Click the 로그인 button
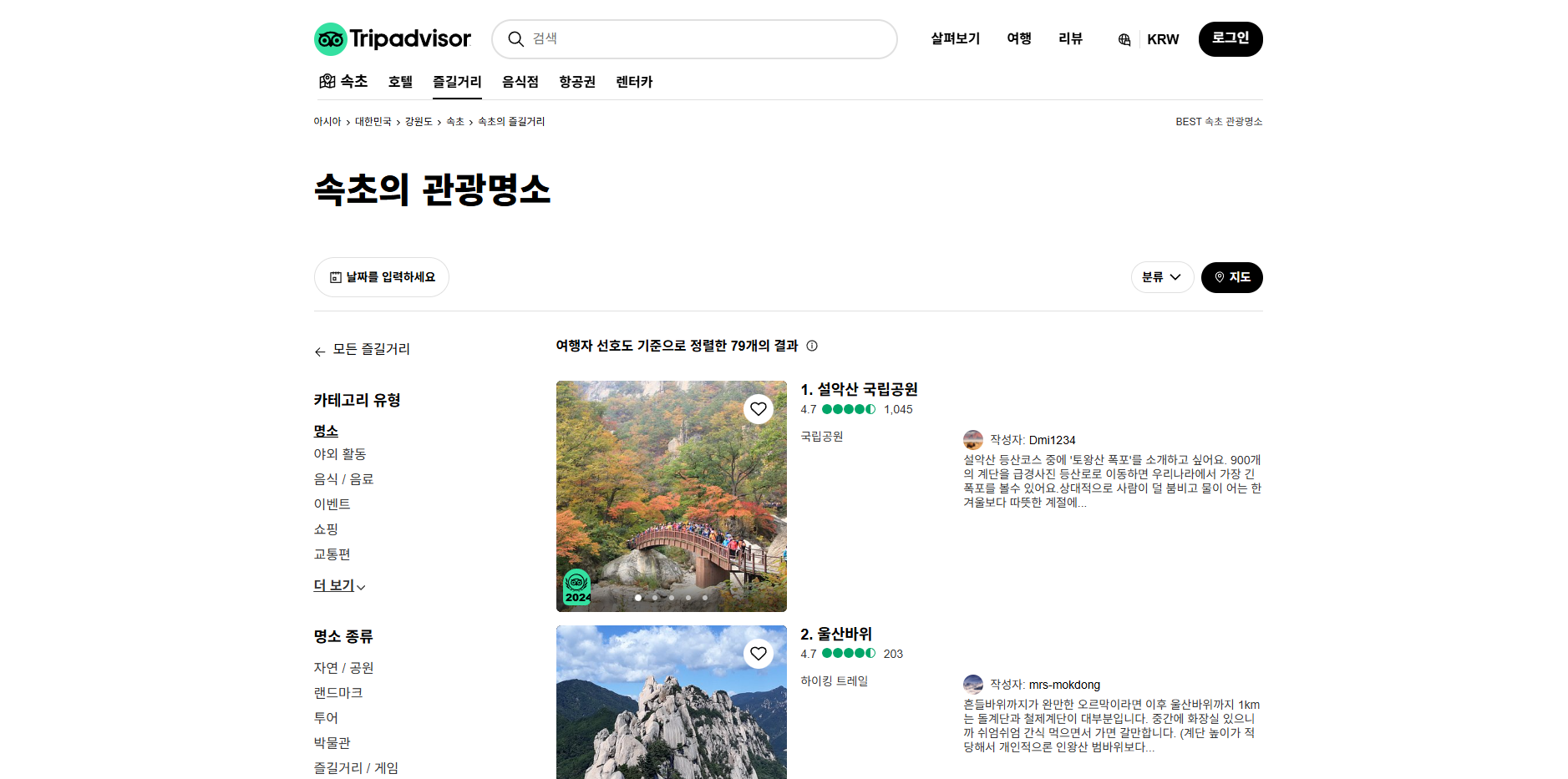Screen dimensions: 1568x779 point(1230,38)
